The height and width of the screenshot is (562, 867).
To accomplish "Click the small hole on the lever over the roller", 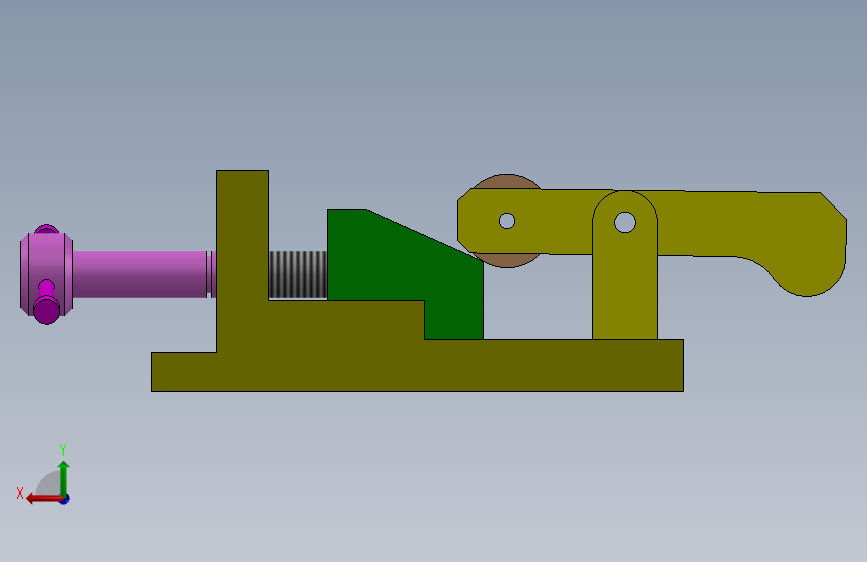I will (x=507, y=221).
